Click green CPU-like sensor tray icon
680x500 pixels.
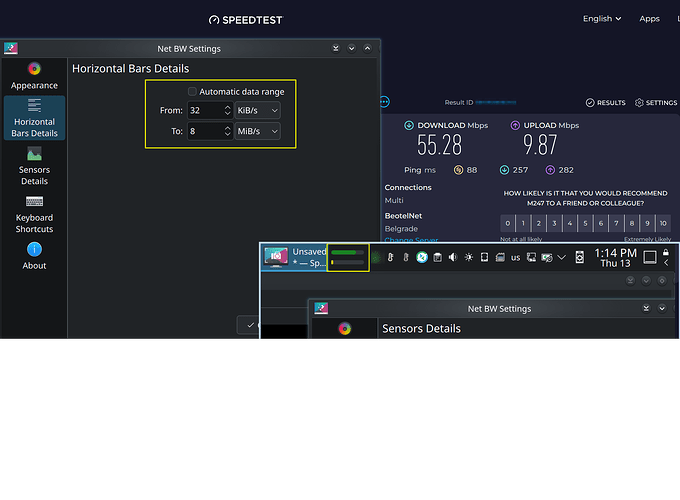pyautogui.click(x=376, y=258)
